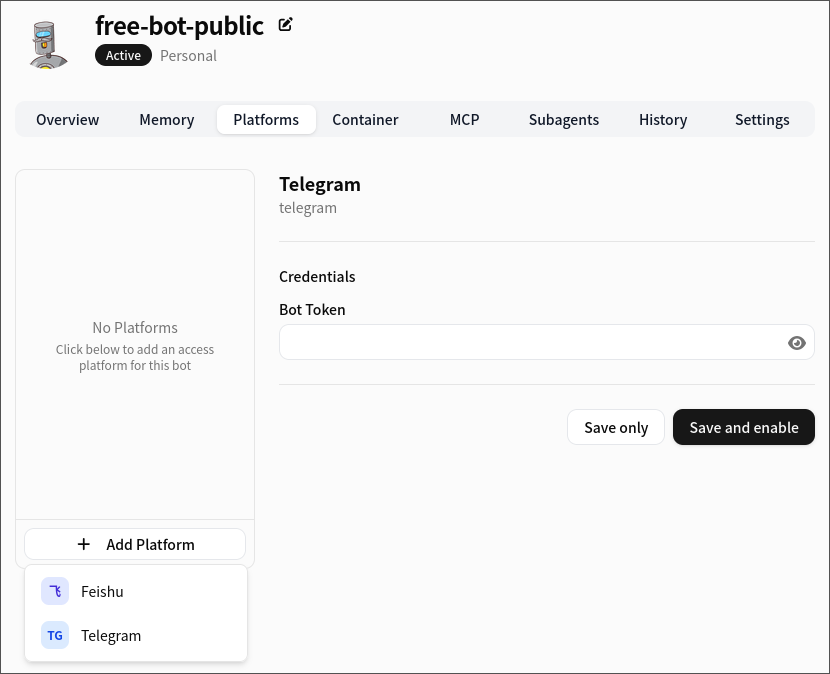Screen dimensions: 830x674
Task: Click the plus icon on Add Platform
Action: 83,545
